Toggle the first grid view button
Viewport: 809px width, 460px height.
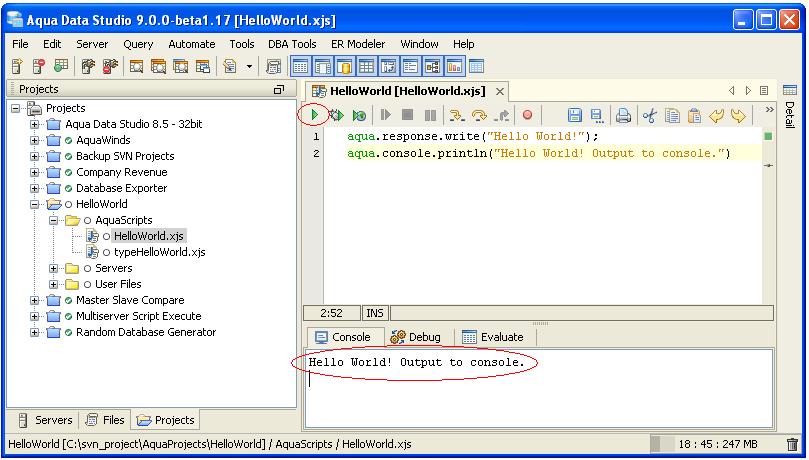(x=300, y=66)
